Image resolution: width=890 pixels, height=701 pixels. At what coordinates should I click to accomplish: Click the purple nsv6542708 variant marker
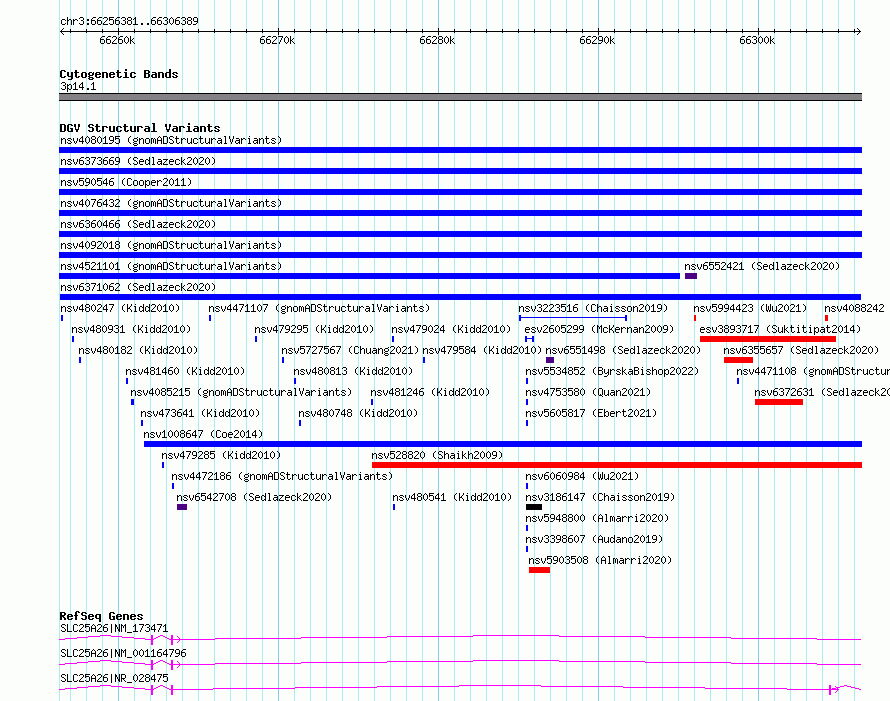pyautogui.click(x=182, y=507)
